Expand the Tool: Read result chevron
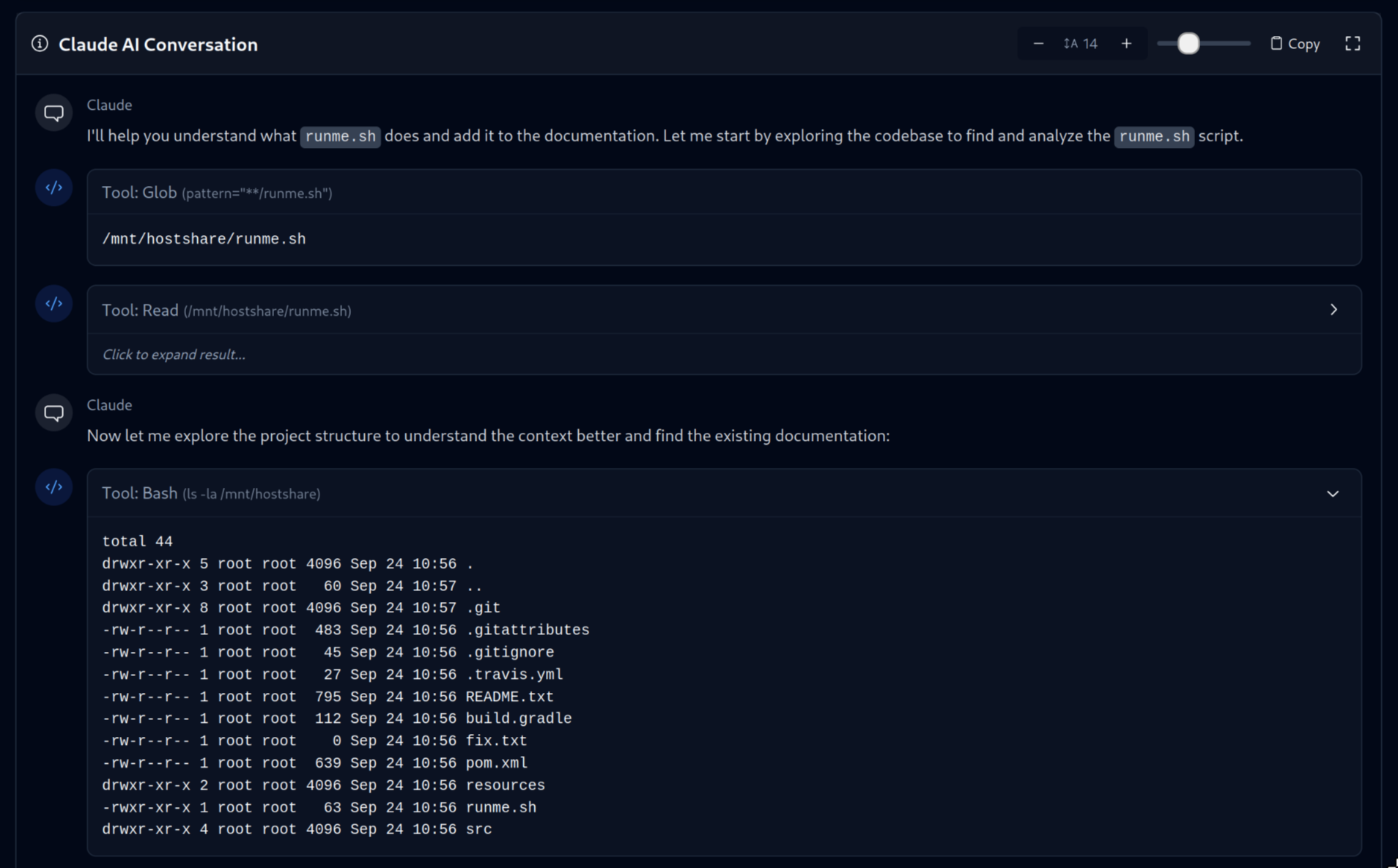The height and width of the screenshot is (868, 1398). tap(1333, 309)
